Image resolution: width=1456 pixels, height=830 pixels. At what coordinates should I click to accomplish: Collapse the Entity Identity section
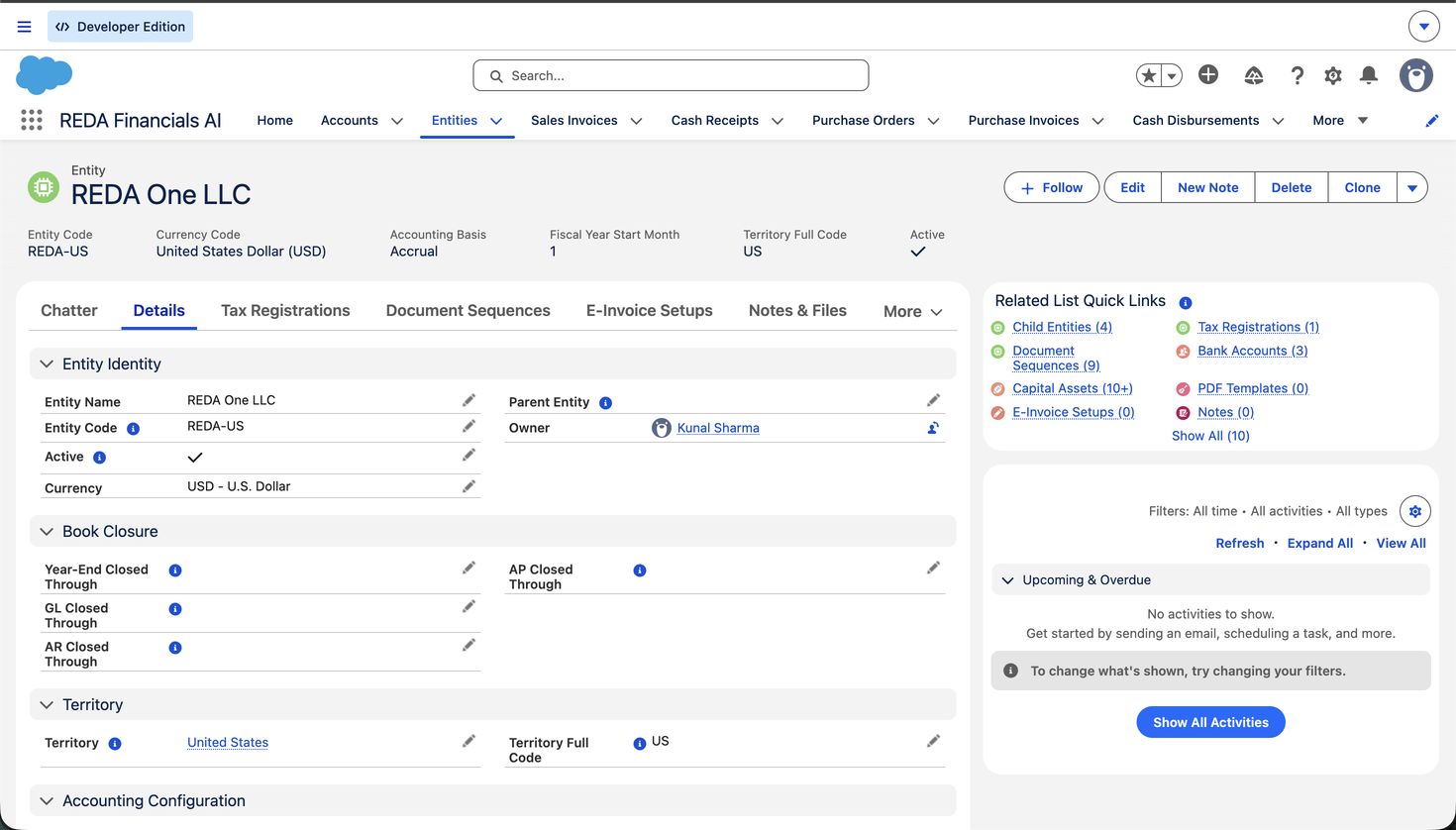pyautogui.click(x=47, y=364)
